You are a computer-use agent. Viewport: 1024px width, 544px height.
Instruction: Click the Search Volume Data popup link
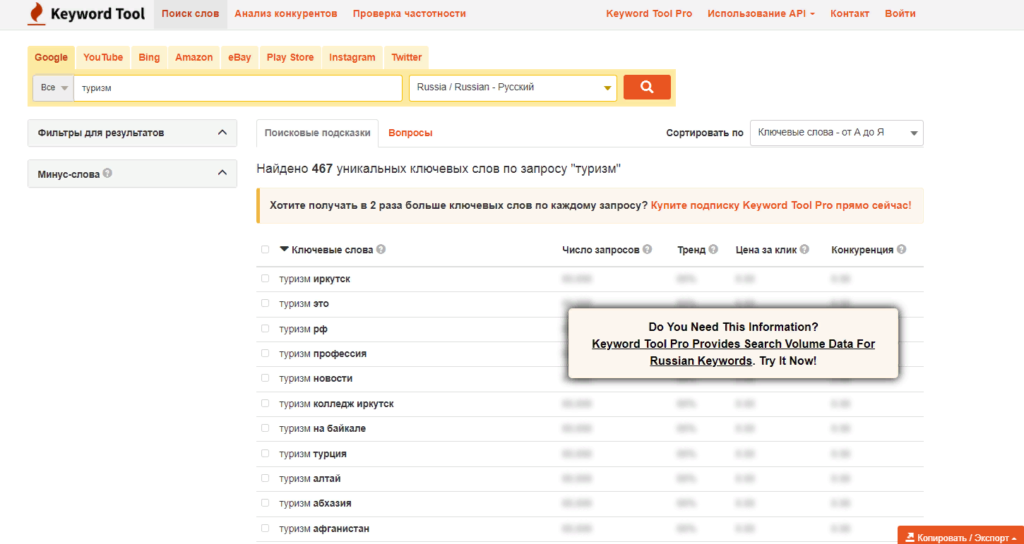733,352
